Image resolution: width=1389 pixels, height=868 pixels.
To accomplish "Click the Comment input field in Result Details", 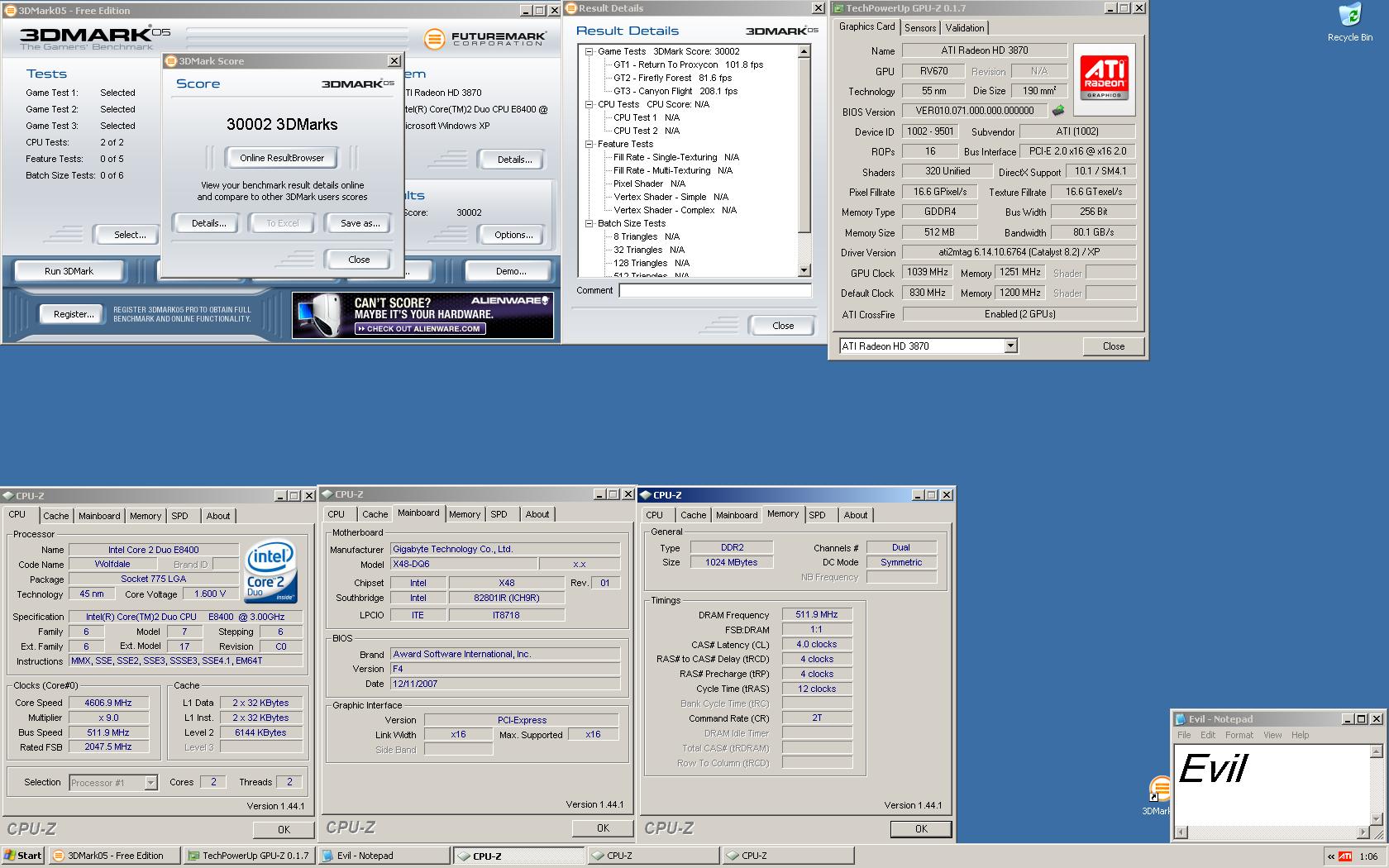I will [715, 291].
